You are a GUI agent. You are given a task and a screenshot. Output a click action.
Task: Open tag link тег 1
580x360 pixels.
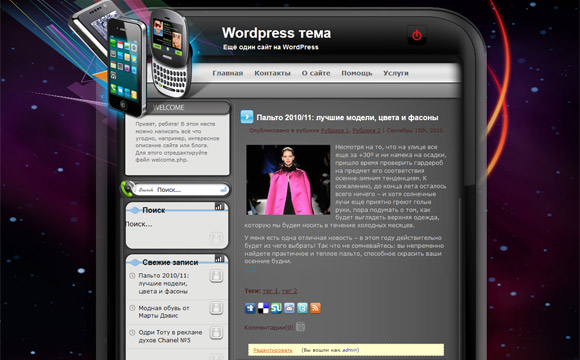[270, 291]
